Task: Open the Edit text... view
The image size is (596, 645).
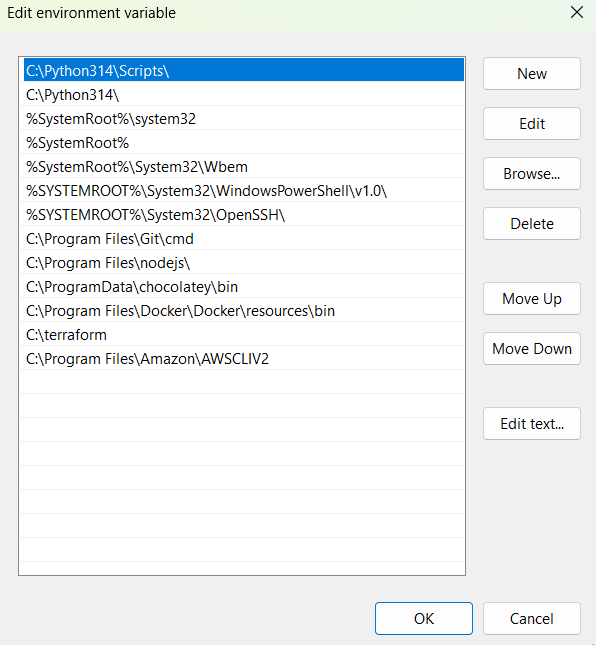Action: [x=531, y=424]
